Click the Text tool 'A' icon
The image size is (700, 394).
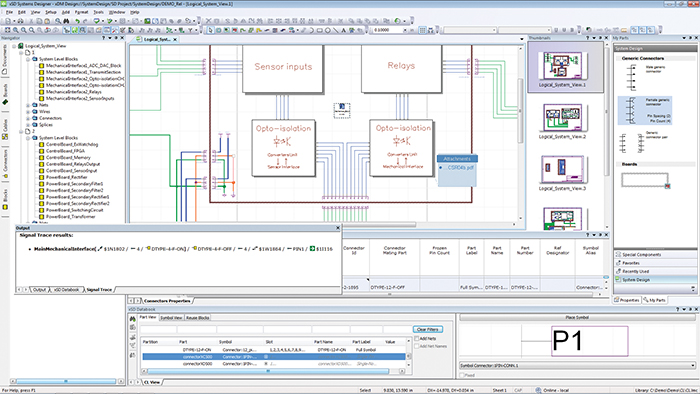[343, 30]
